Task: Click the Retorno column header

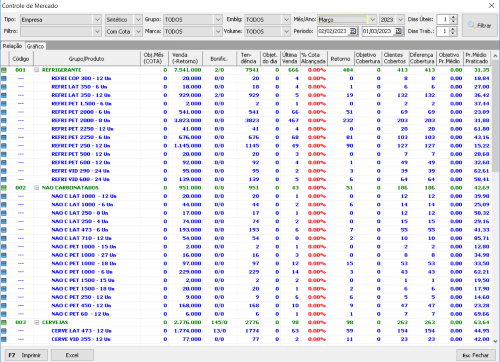Action: click(x=341, y=59)
